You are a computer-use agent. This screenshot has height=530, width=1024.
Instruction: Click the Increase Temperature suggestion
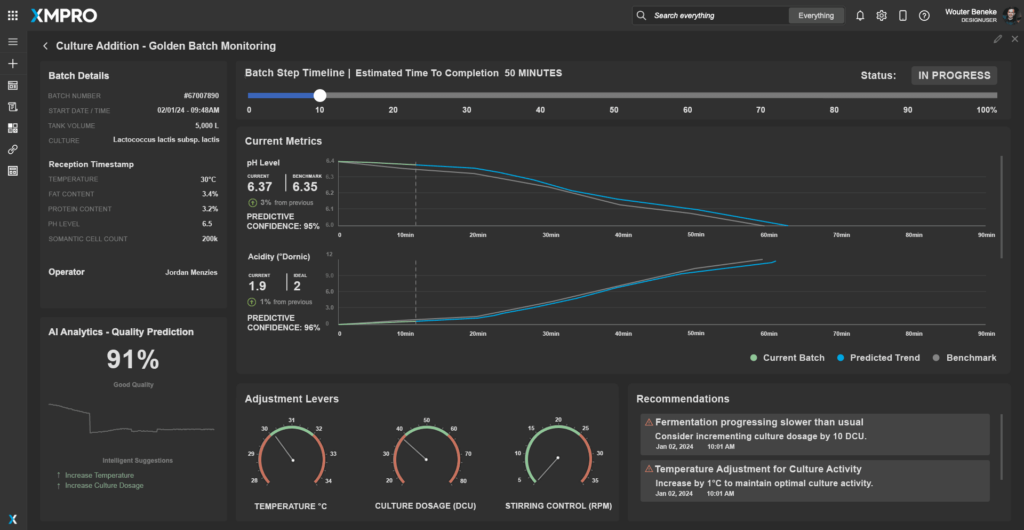(x=99, y=475)
